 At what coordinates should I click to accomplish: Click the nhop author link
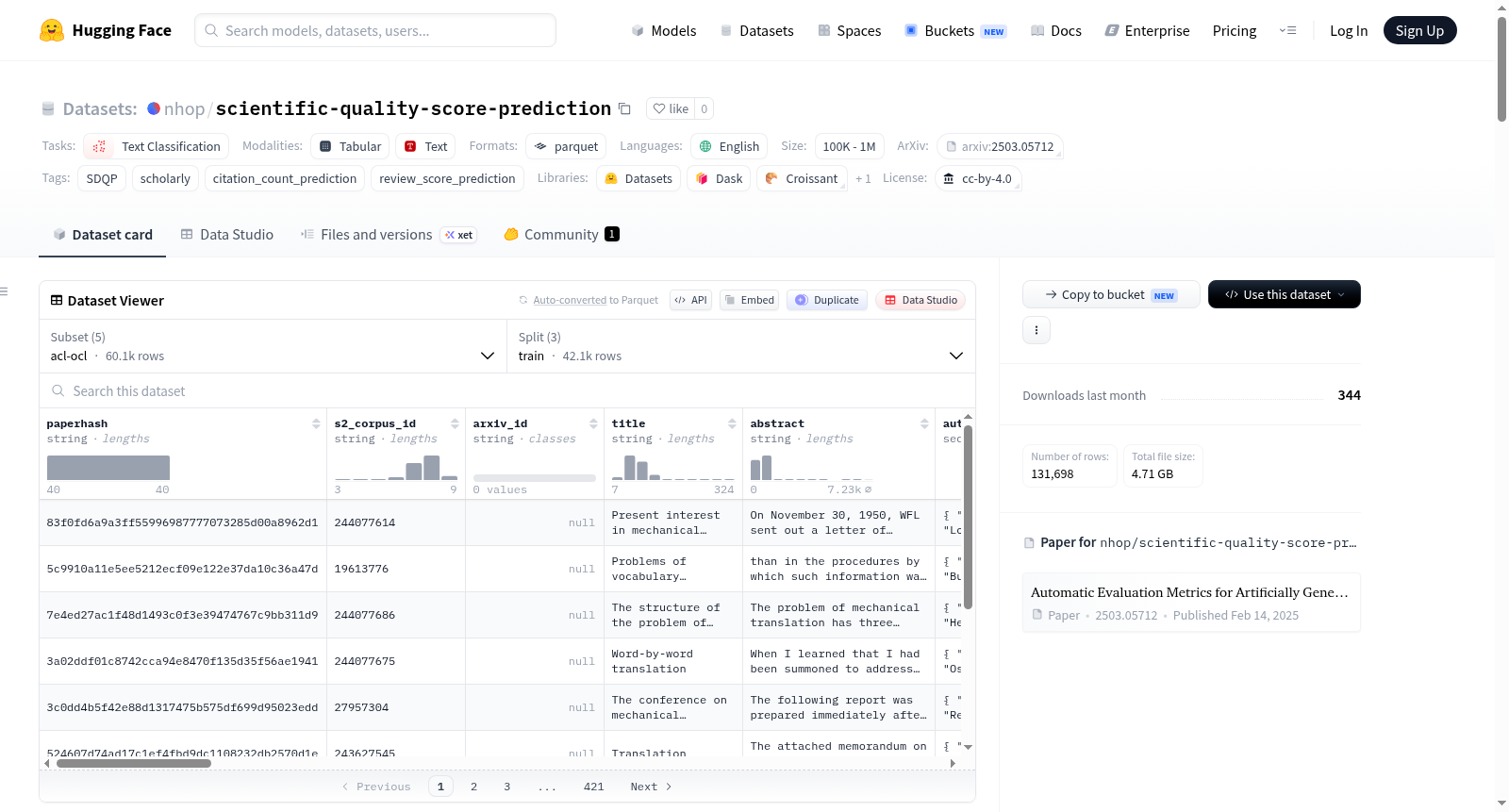coord(184,108)
